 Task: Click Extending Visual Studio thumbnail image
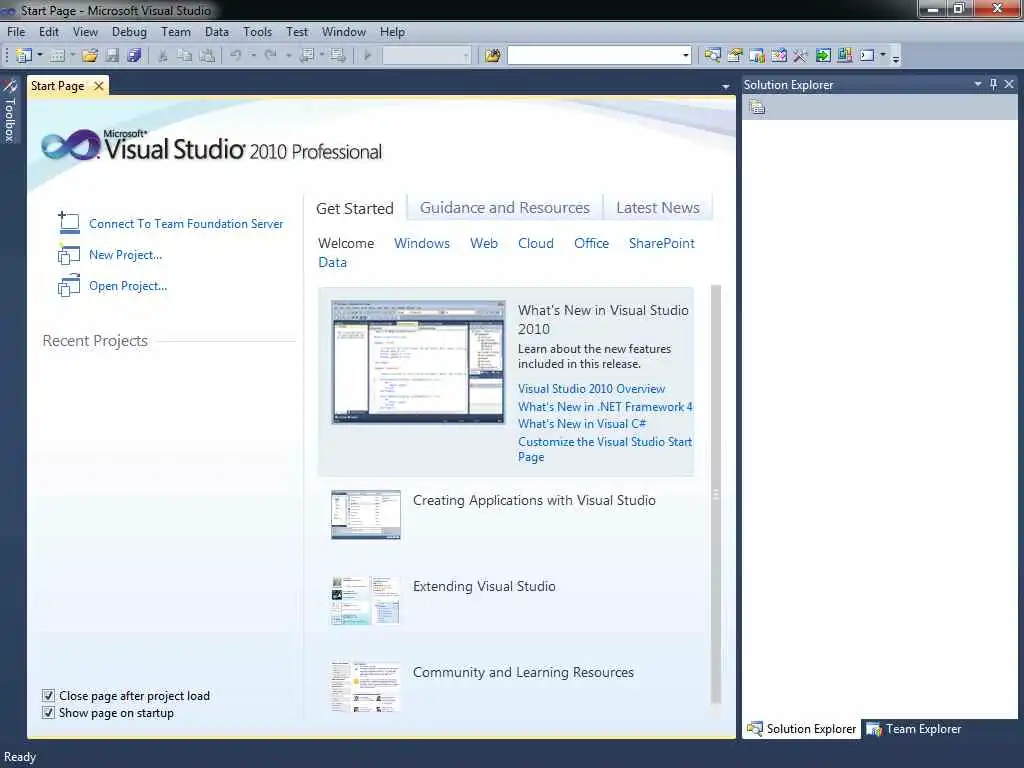point(366,601)
